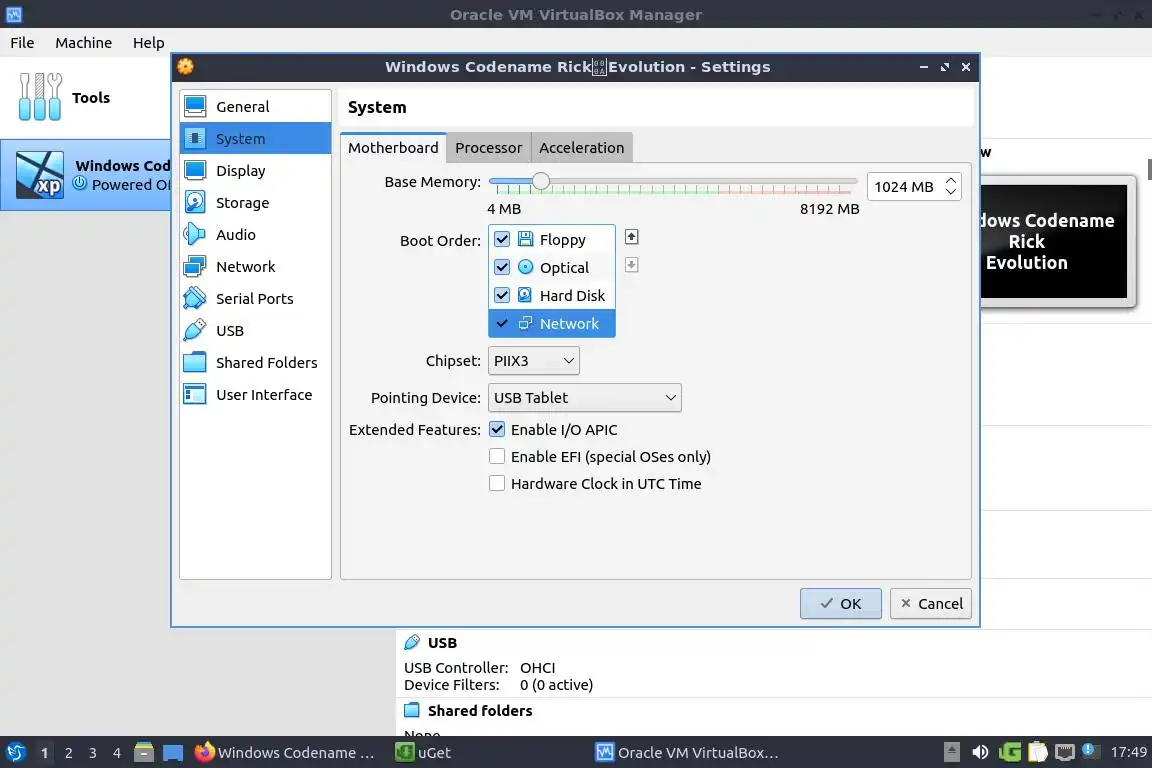Click the floppy disk icon in Boot Order
This screenshot has height=768, width=1152.
(525, 239)
